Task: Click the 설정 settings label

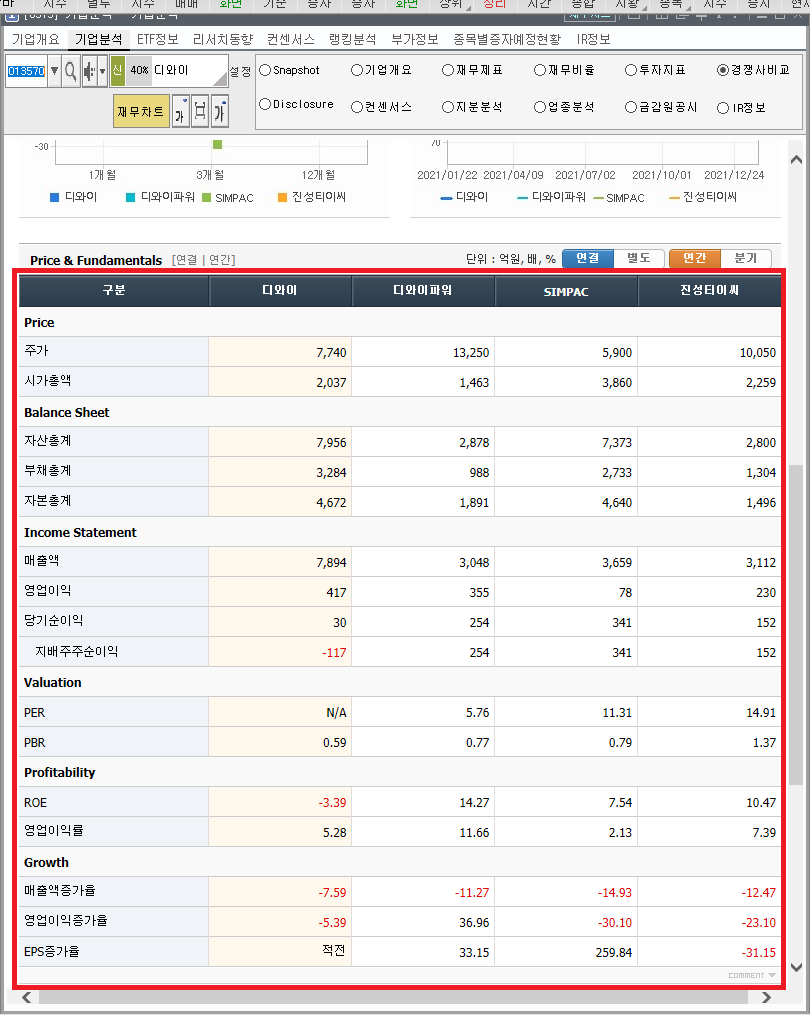Action: [240, 72]
